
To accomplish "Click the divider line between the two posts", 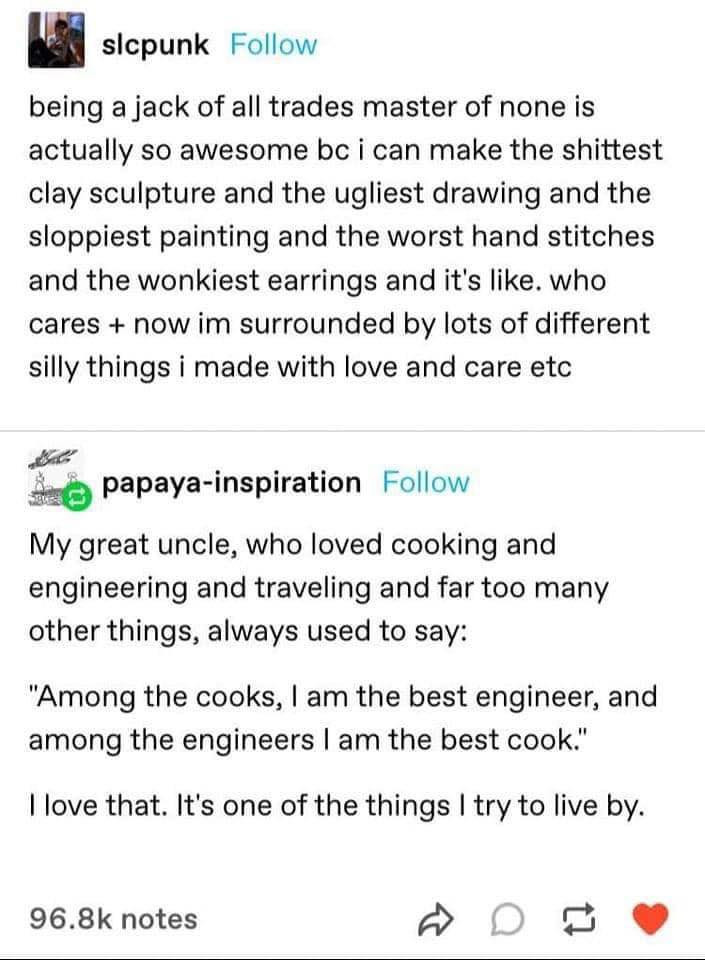I will coord(352,432).
